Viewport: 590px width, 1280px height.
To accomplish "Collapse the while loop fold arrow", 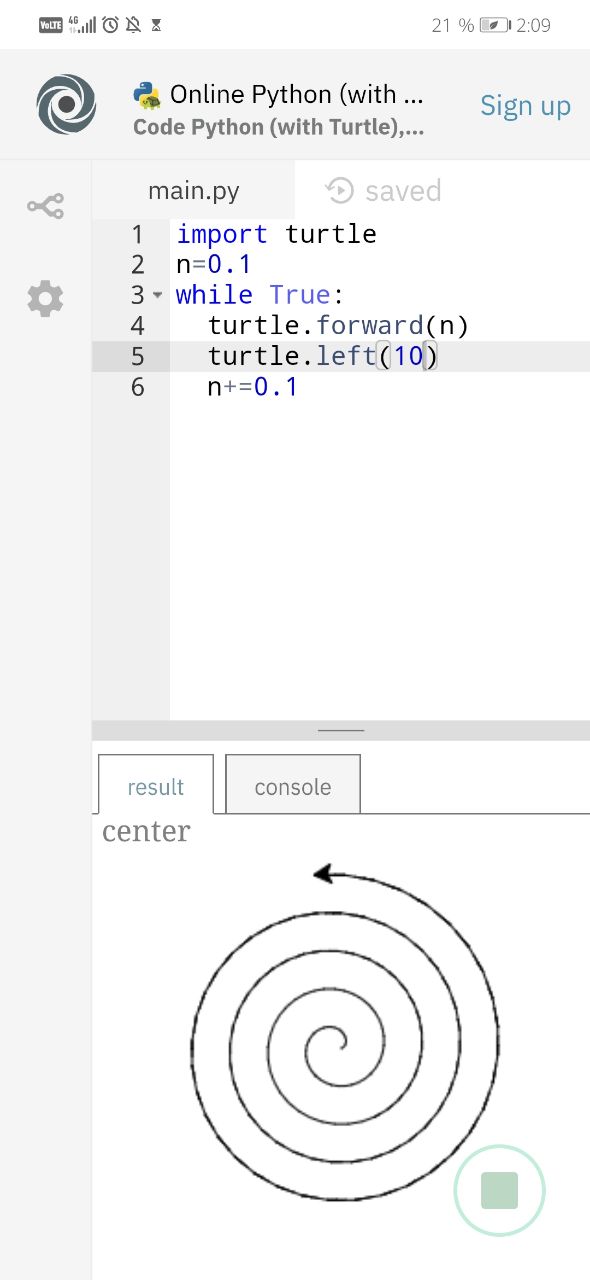I will 157,295.
